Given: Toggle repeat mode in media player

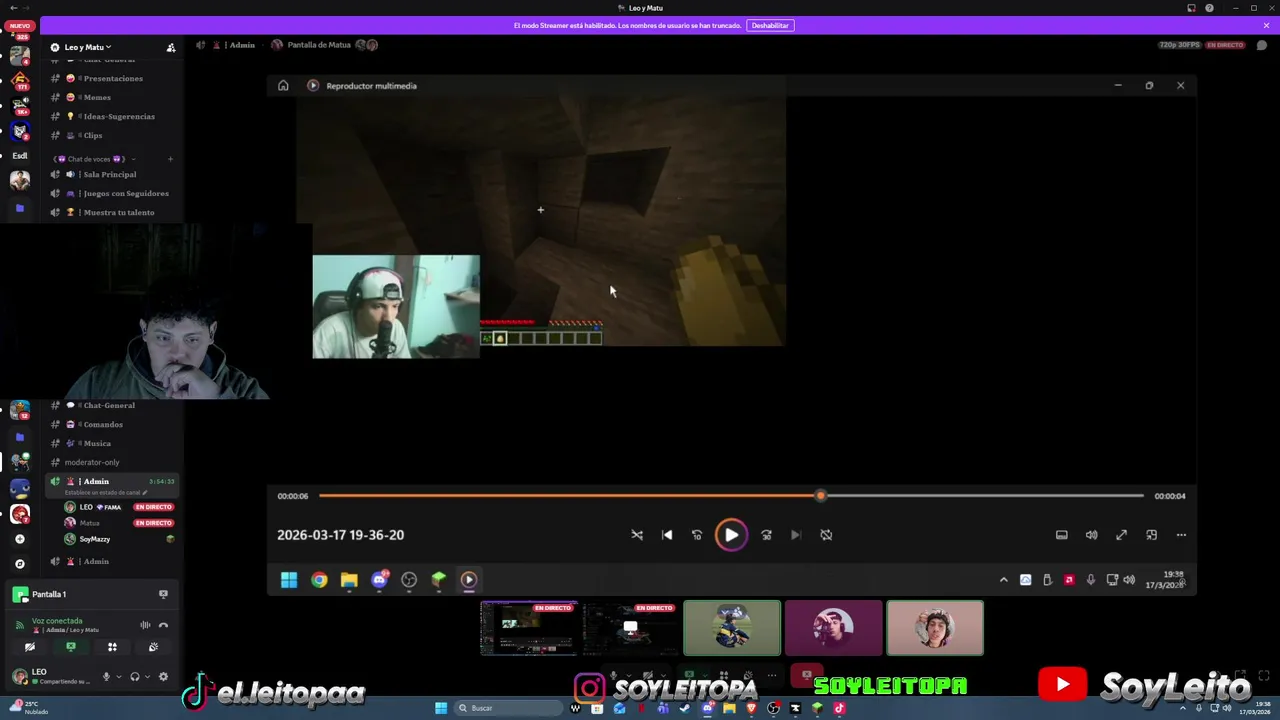Looking at the screenshot, I should 826,535.
